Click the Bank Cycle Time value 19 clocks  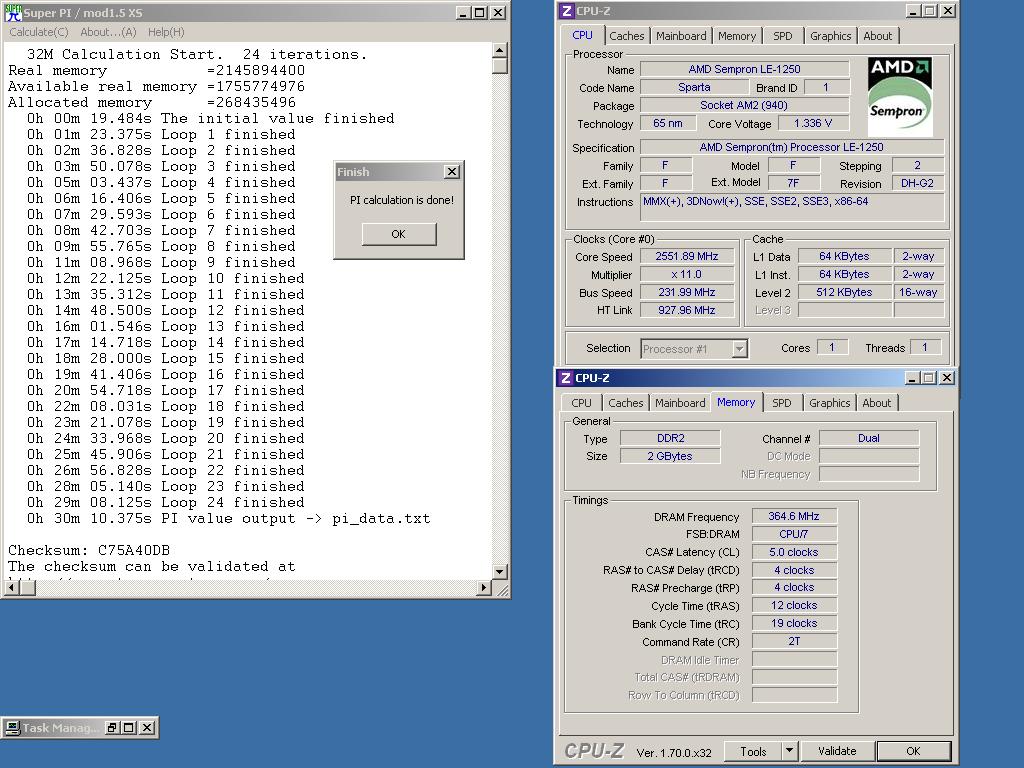click(x=794, y=624)
